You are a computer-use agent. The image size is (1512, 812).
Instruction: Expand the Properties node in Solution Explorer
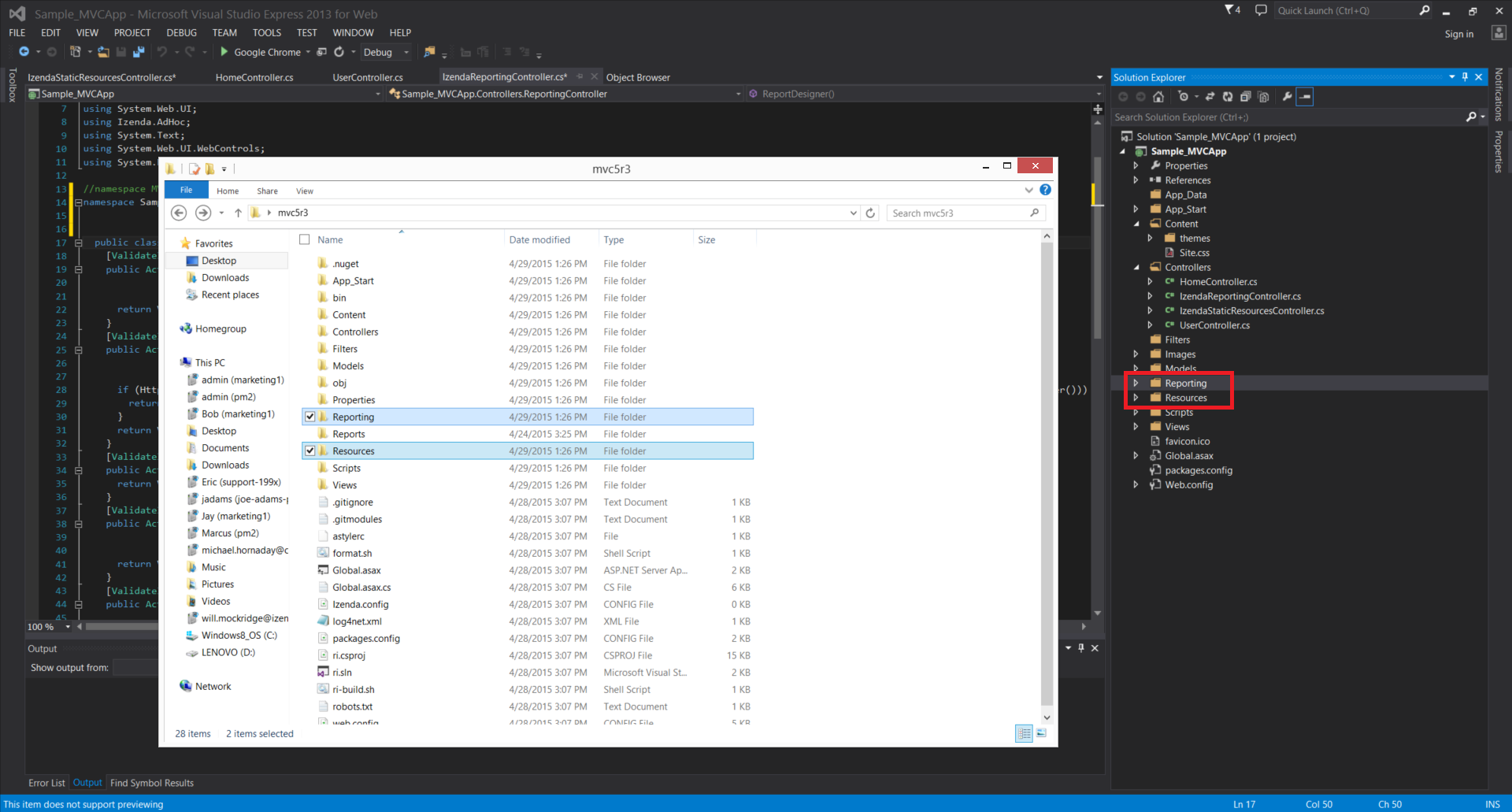1136,165
